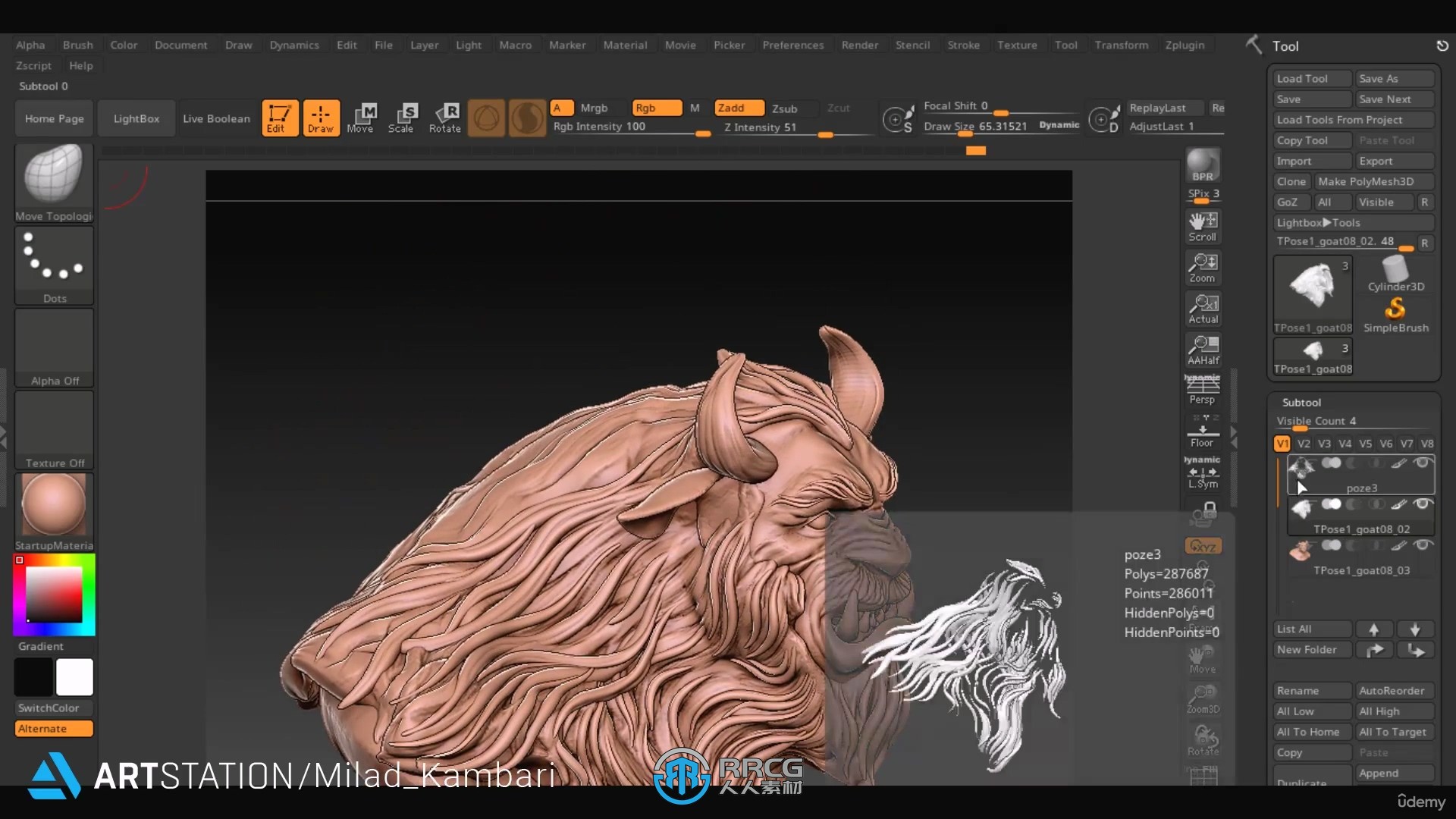Screen dimensions: 1456x819
Task: Activate Draw mode button
Action: point(321,118)
